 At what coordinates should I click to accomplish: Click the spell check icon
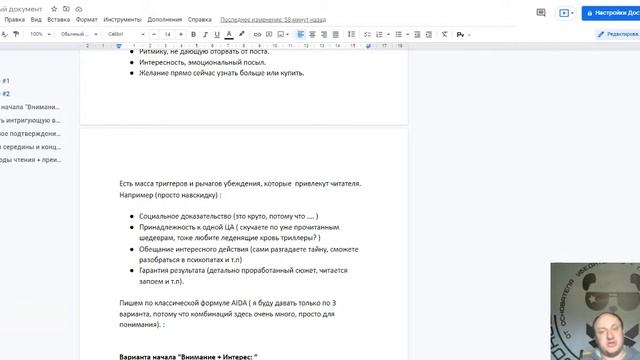pos(4,34)
